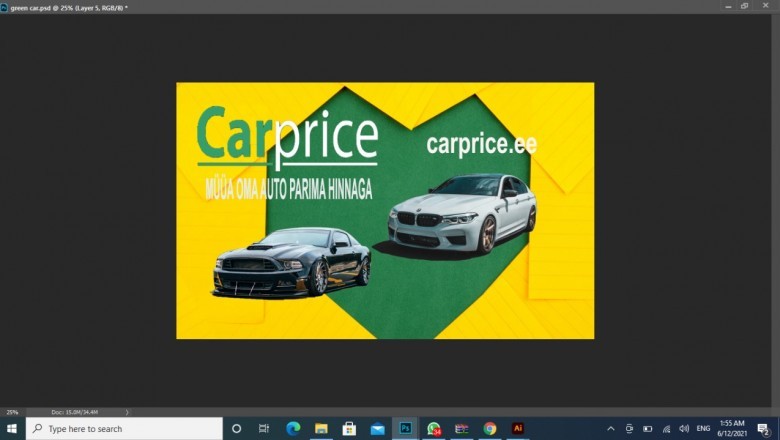
Task: Expand the hidden system tray icons chevron
Action: tap(611, 428)
